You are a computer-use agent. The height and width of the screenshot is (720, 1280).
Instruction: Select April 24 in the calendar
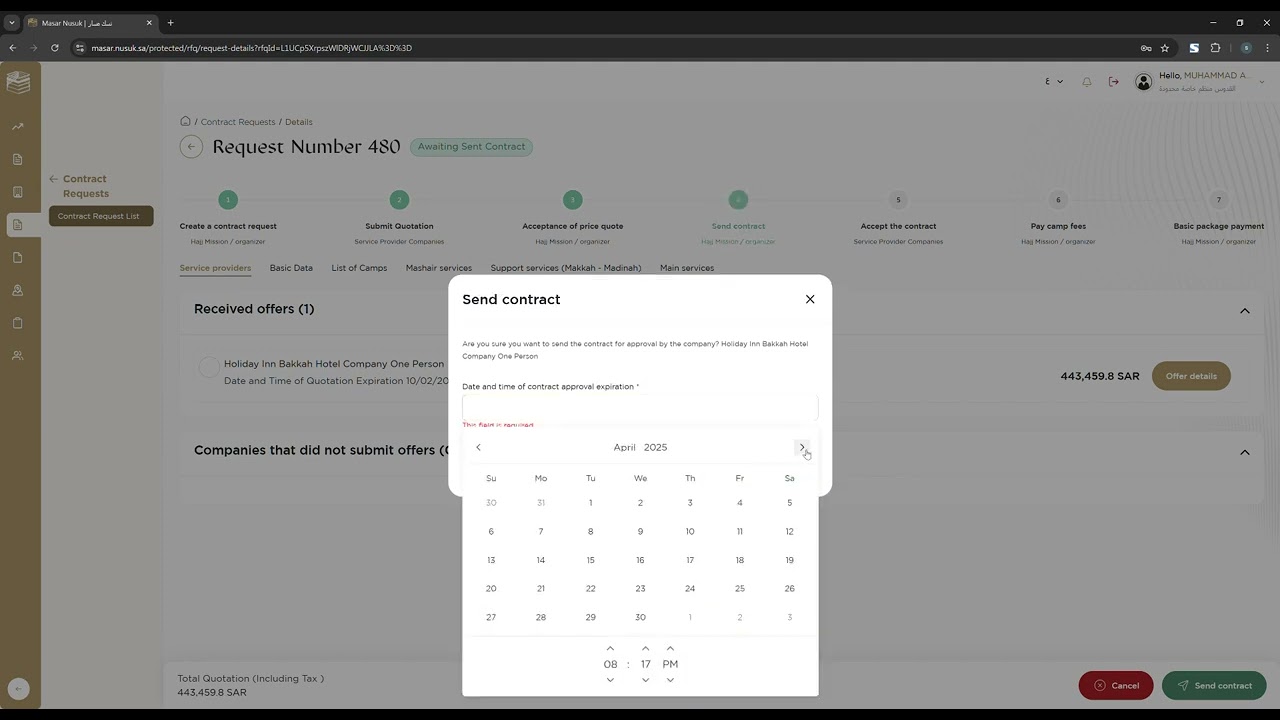(690, 588)
